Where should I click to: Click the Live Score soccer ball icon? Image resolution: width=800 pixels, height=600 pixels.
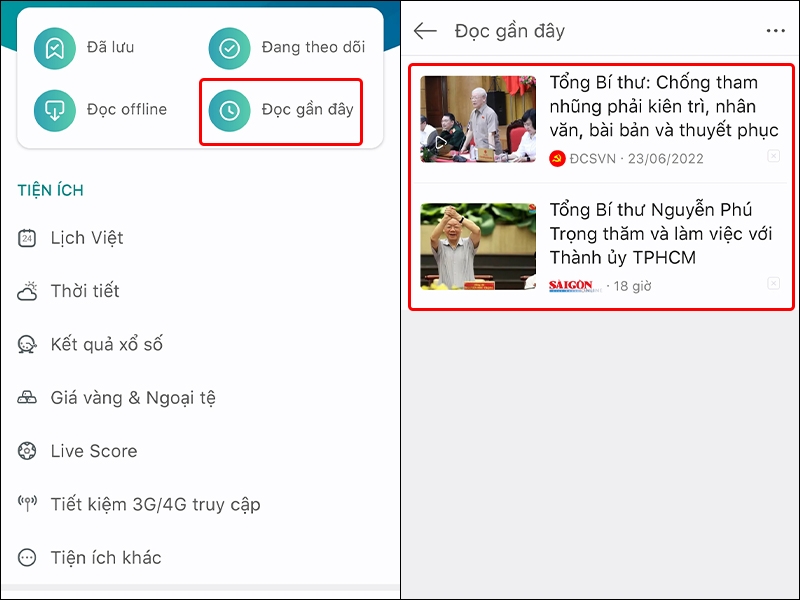pyautogui.click(x=27, y=451)
